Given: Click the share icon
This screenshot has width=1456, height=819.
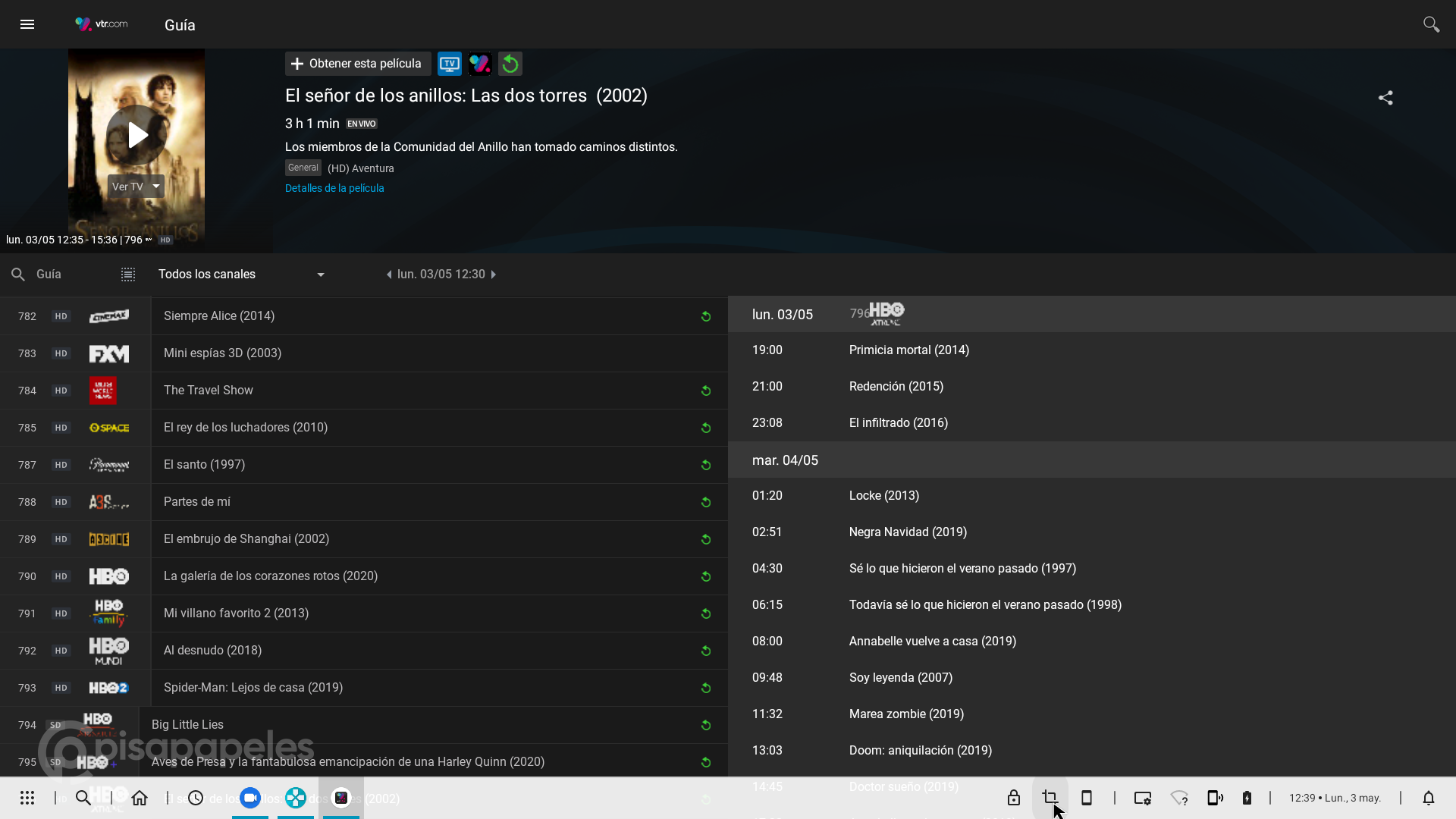Looking at the screenshot, I should tap(1385, 98).
